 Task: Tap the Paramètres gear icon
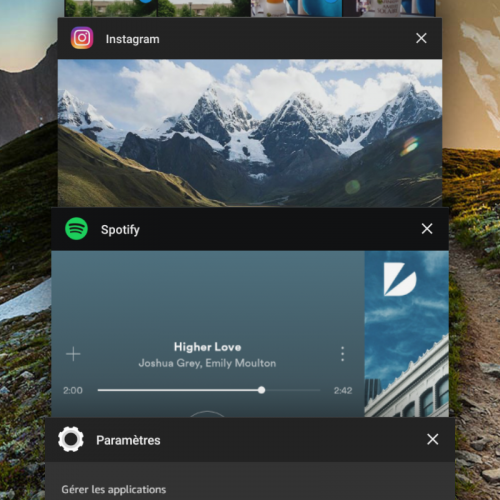(71, 439)
